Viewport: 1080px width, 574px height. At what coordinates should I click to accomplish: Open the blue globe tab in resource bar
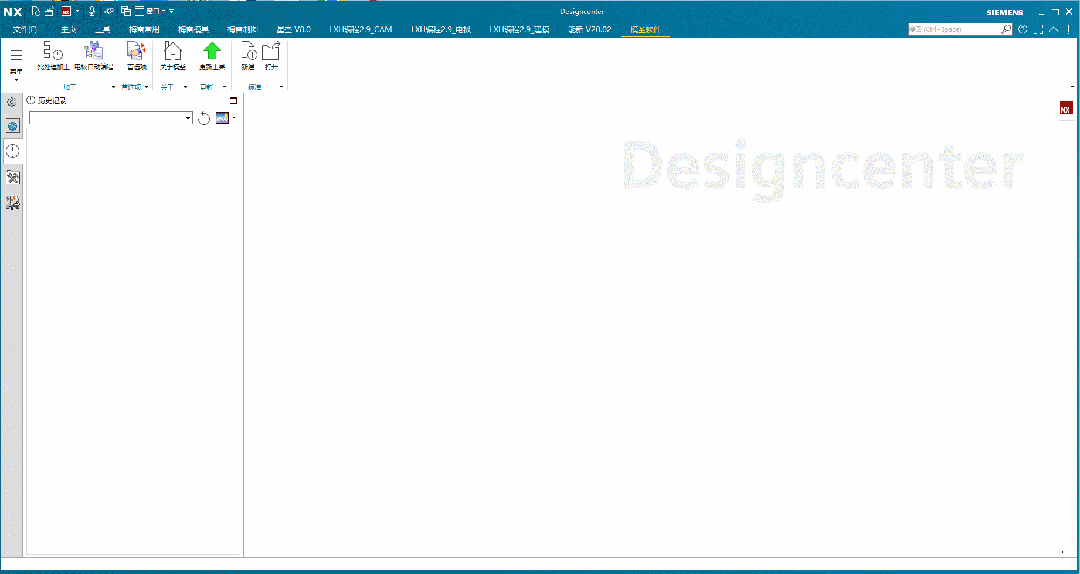click(x=12, y=127)
